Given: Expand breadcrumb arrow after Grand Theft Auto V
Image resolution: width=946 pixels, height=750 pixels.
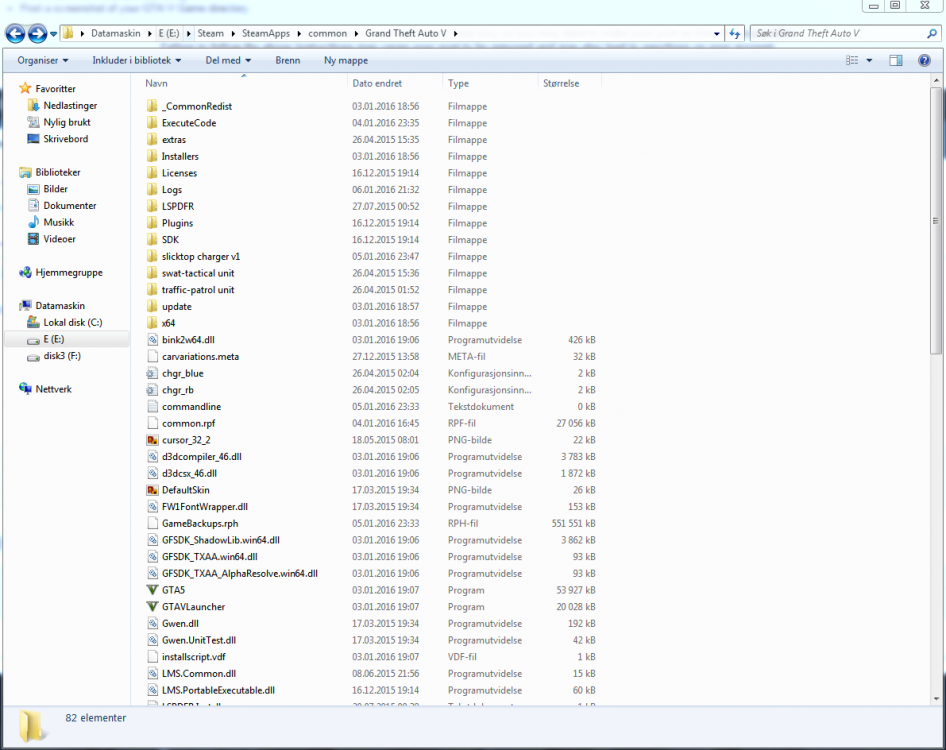Looking at the screenshot, I should coord(456,34).
